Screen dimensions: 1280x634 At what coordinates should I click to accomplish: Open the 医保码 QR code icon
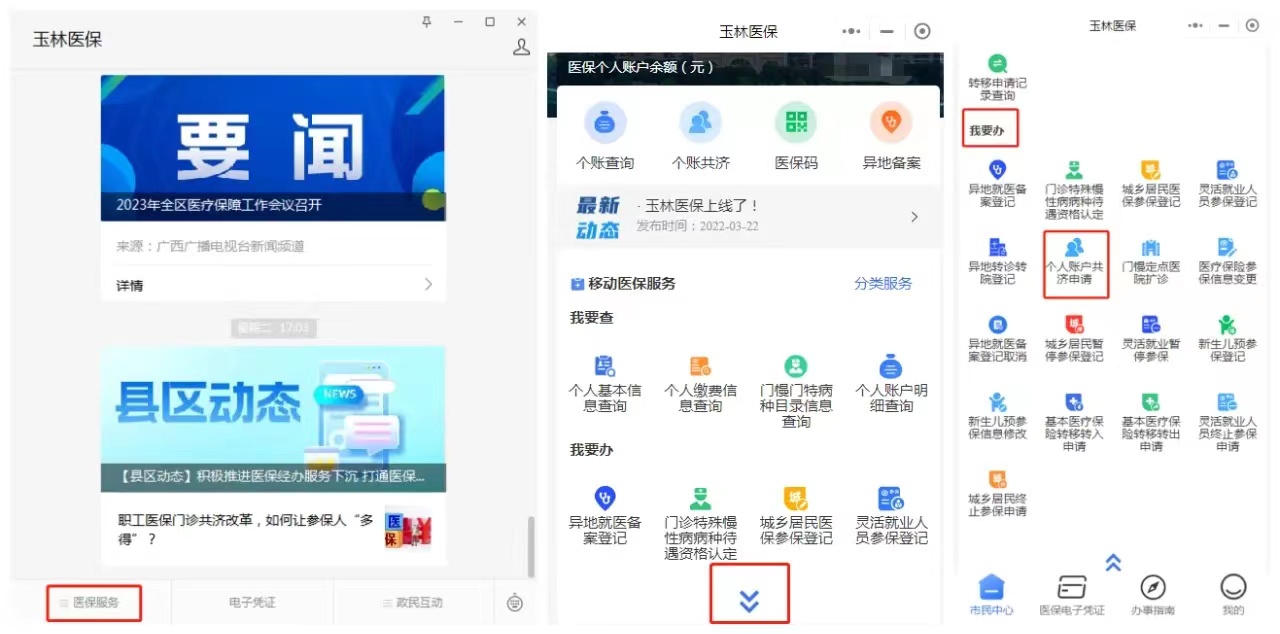(x=795, y=124)
